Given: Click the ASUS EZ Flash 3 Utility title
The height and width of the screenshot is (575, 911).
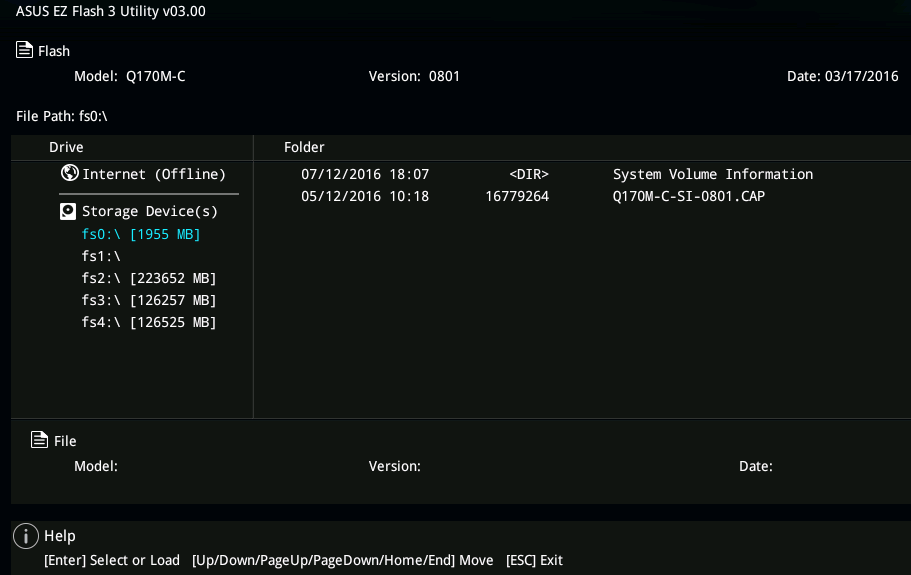Looking at the screenshot, I should click(110, 11).
